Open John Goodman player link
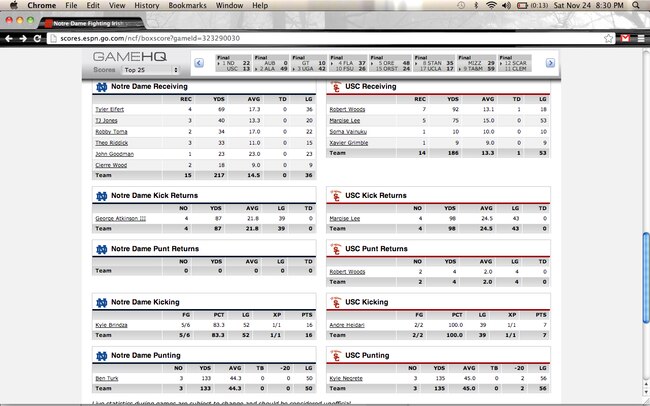Screen dimensions: 650x406 114,154
